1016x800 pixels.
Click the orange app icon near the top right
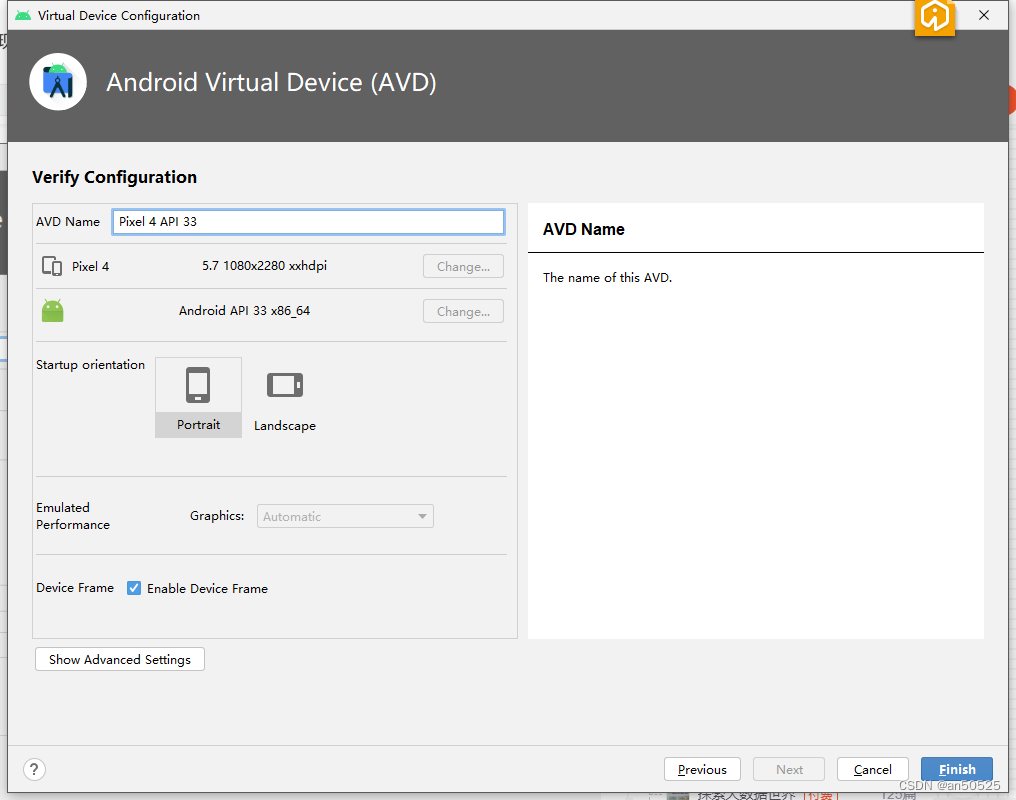tap(934, 18)
